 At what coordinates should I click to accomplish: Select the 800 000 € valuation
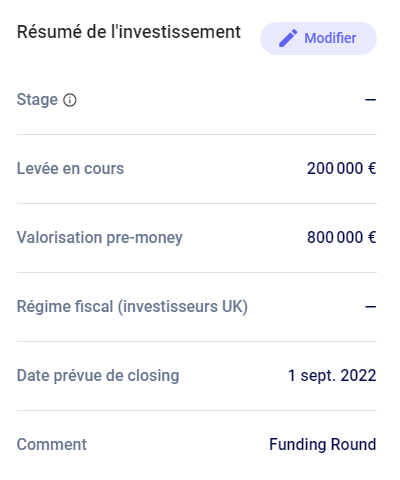[x=342, y=237]
